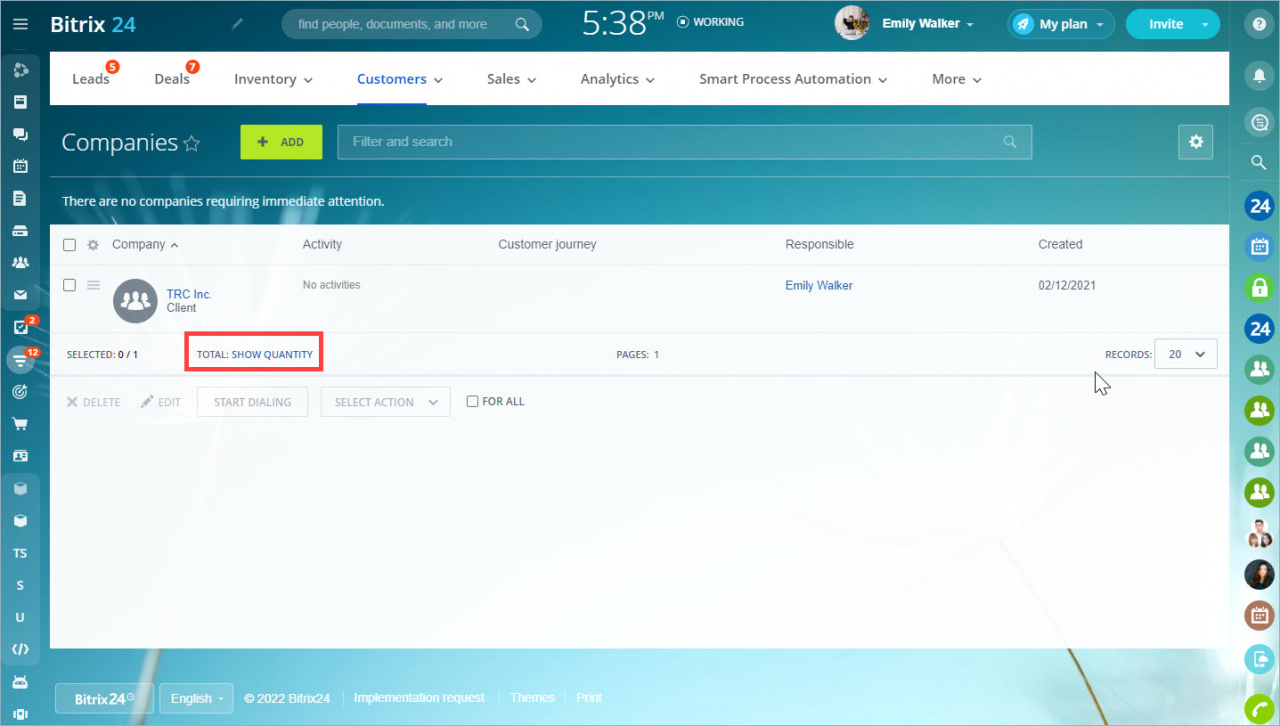The height and width of the screenshot is (726, 1280).
Task: Open the Leads tab
Action: click(x=91, y=79)
